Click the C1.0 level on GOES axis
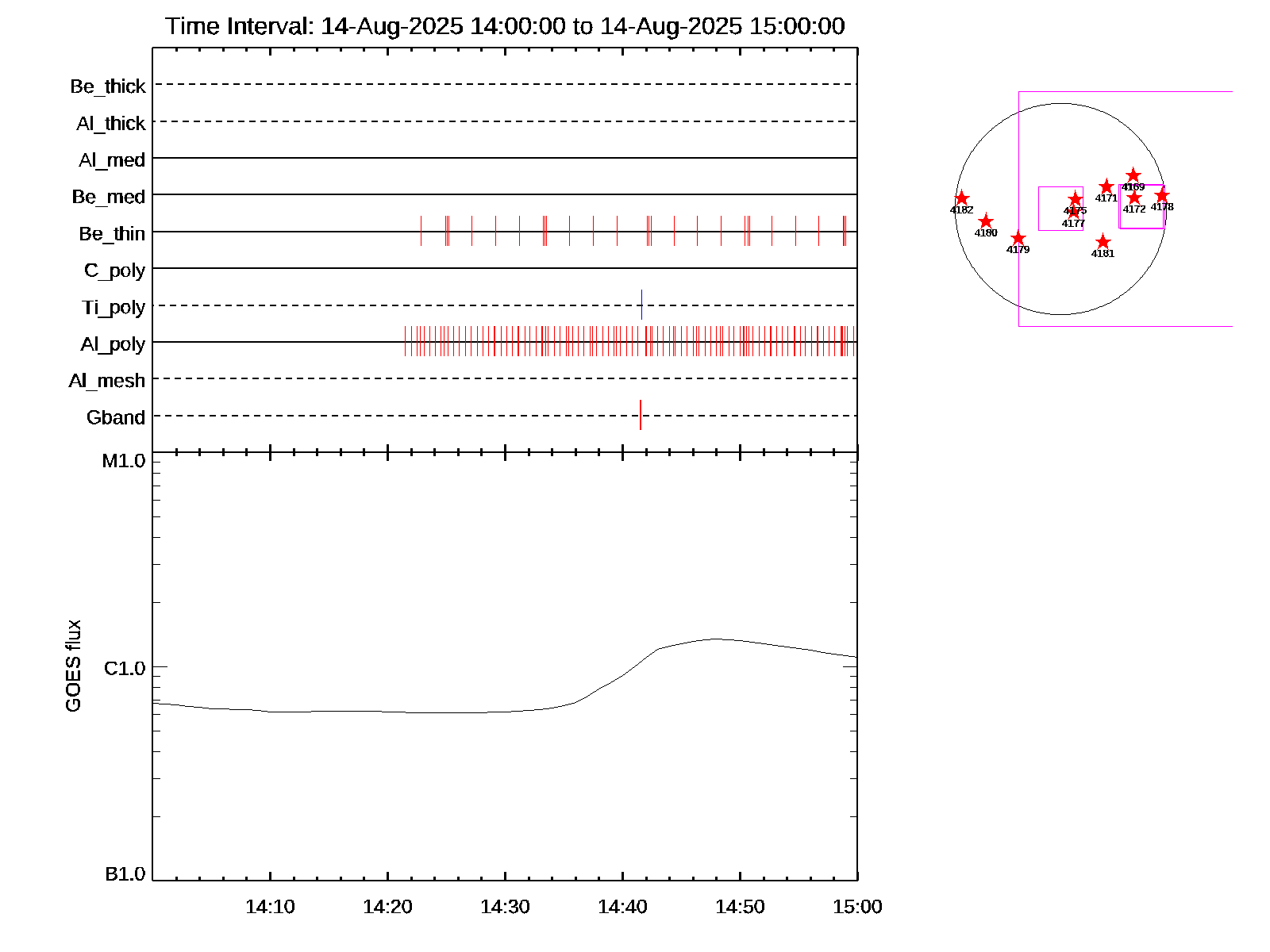 (125, 669)
